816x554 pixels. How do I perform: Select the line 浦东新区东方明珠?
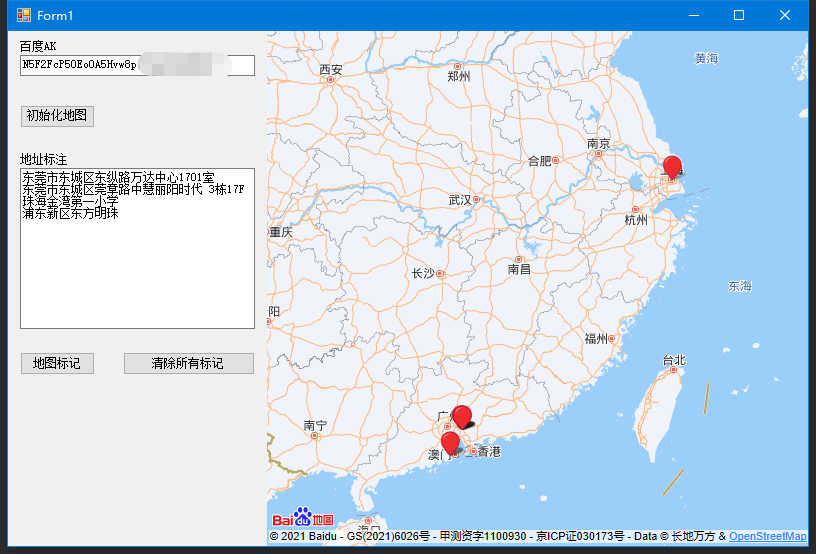70,213
